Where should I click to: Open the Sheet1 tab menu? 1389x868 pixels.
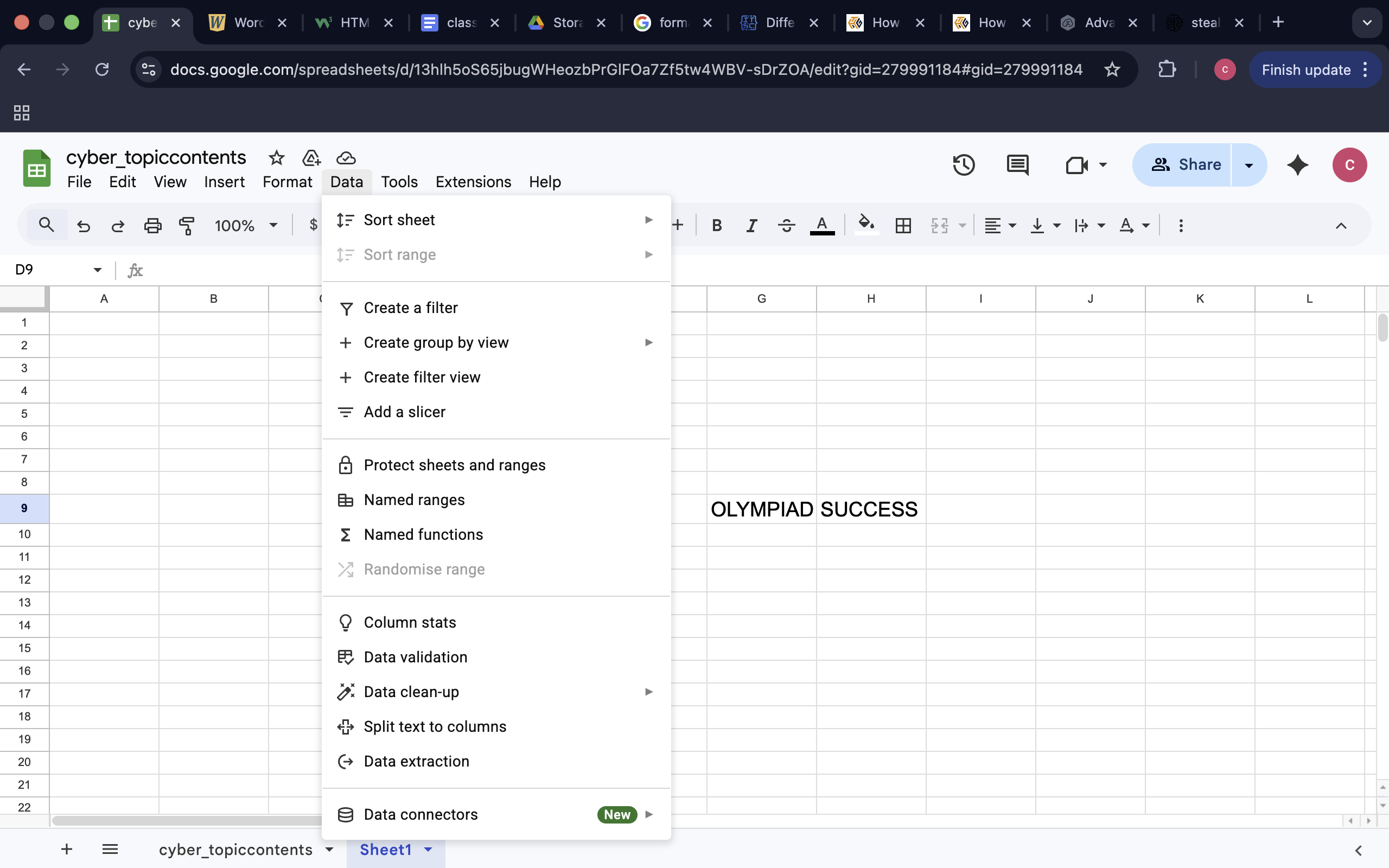click(428, 850)
